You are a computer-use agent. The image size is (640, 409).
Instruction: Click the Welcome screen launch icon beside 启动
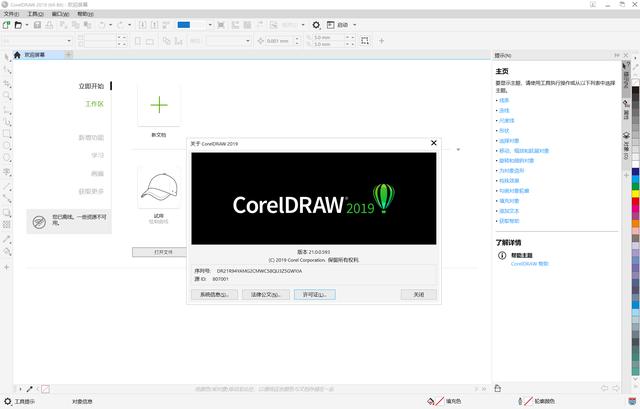pyautogui.click(x=331, y=25)
